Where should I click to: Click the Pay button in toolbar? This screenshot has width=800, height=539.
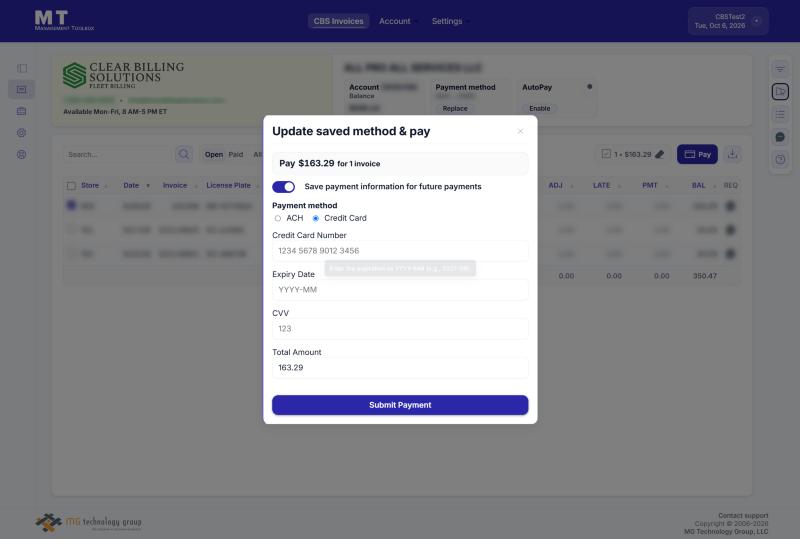[x=697, y=154]
